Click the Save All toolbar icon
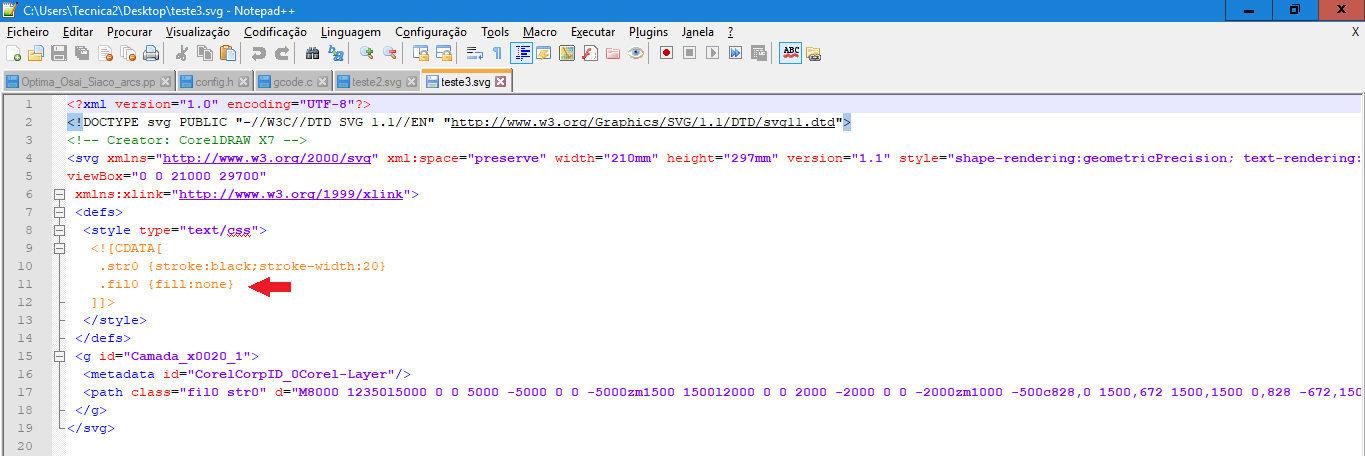This screenshot has width=1365, height=456. (82, 53)
